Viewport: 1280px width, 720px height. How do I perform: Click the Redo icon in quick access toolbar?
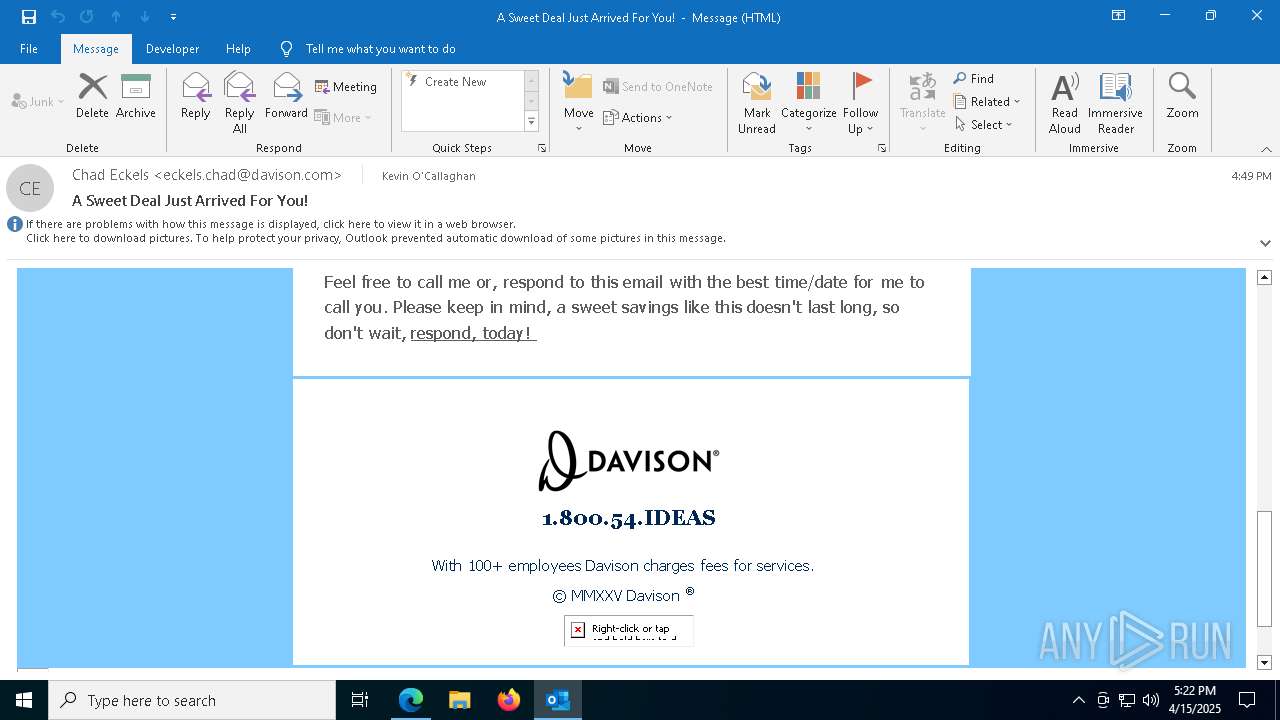87,17
